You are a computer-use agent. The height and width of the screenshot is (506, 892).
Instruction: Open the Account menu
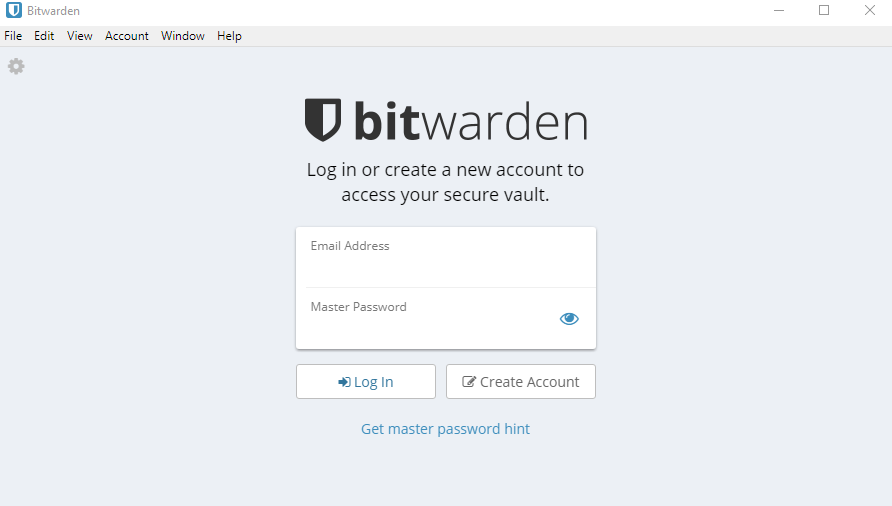127,36
